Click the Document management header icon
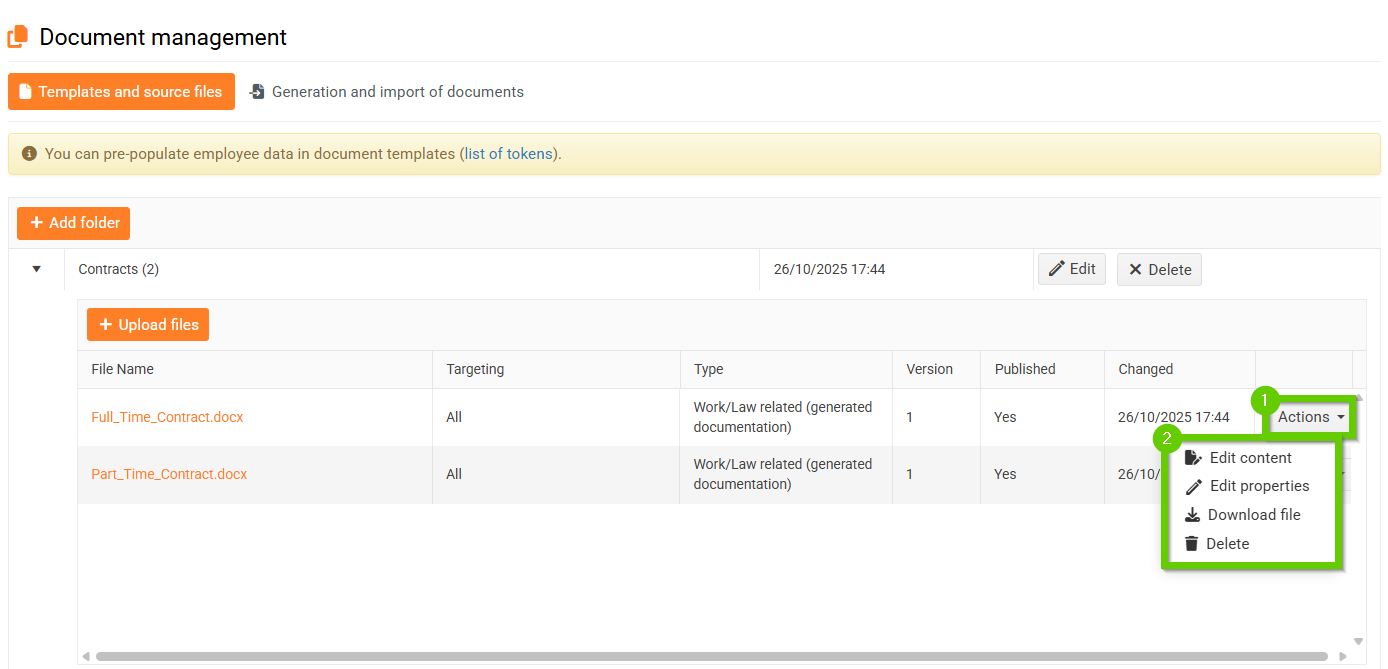 click(x=18, y=37)
